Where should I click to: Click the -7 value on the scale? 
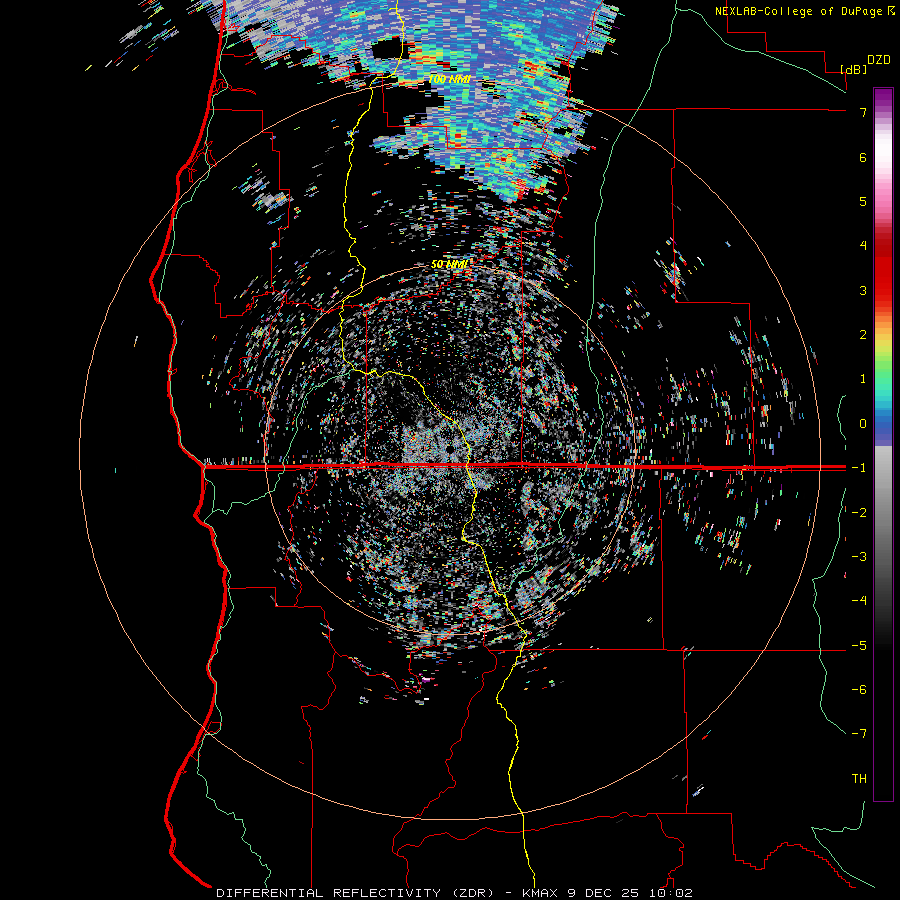click(x=859, y=734)
